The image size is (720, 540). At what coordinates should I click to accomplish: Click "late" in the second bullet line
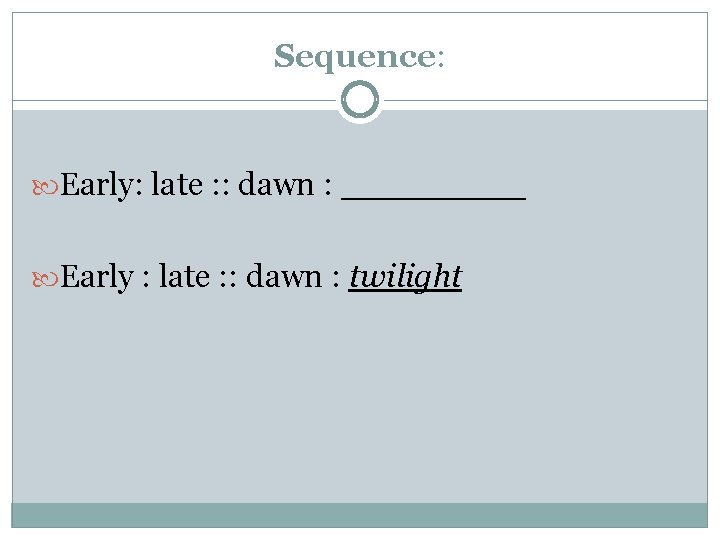185,277
